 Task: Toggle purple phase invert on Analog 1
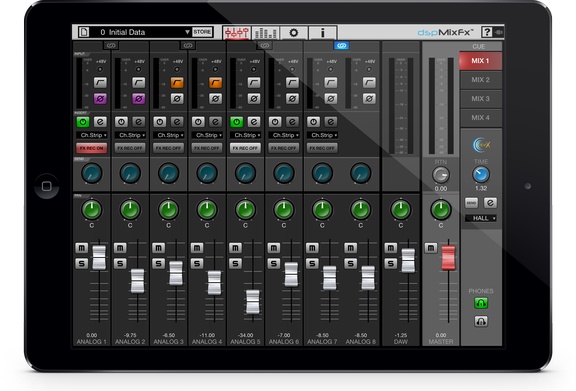100,98
